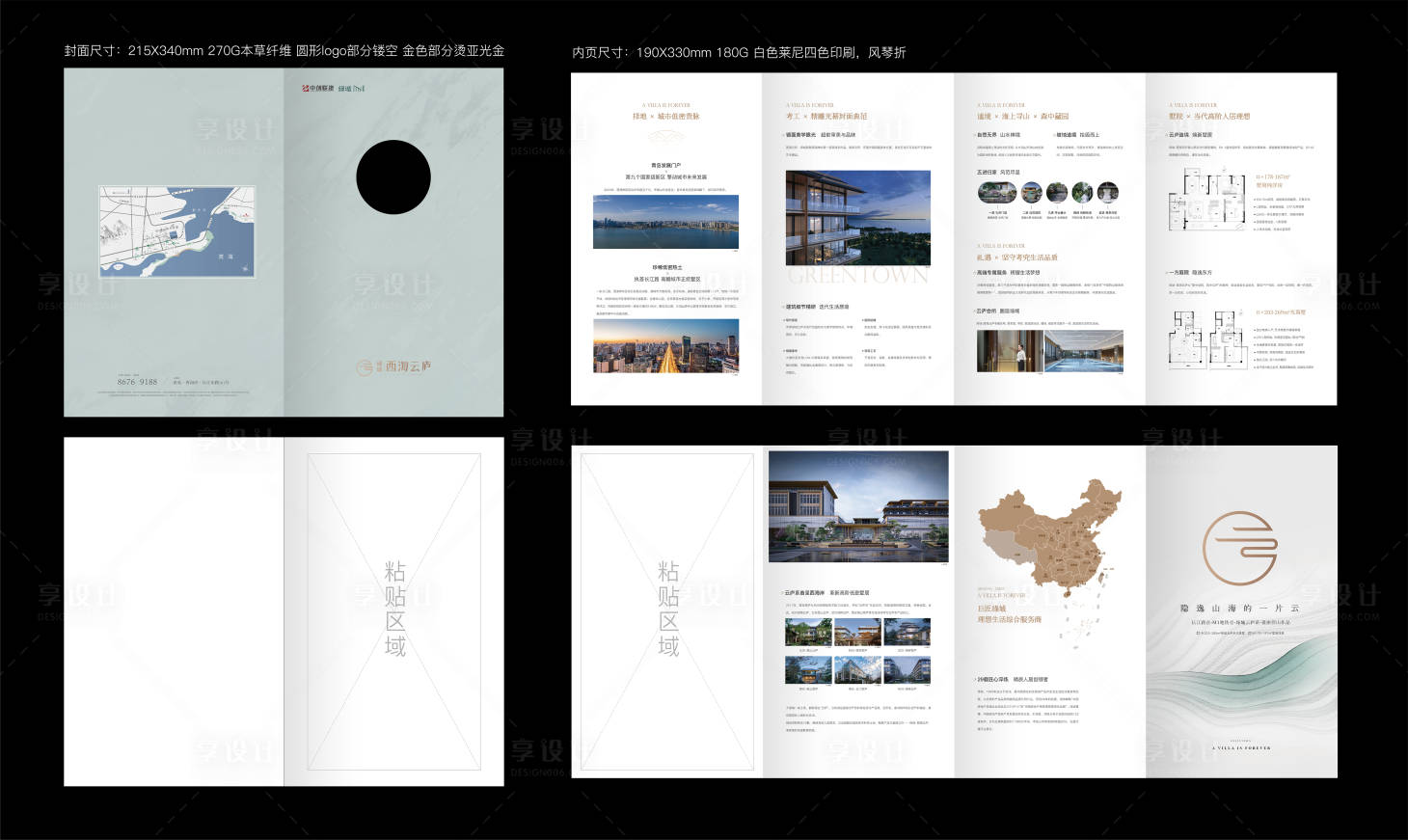Click the 西海云庐 gold logo on the cover
Screen dimensions: 1408x840
pyautogui.click(x=393, y=366)
